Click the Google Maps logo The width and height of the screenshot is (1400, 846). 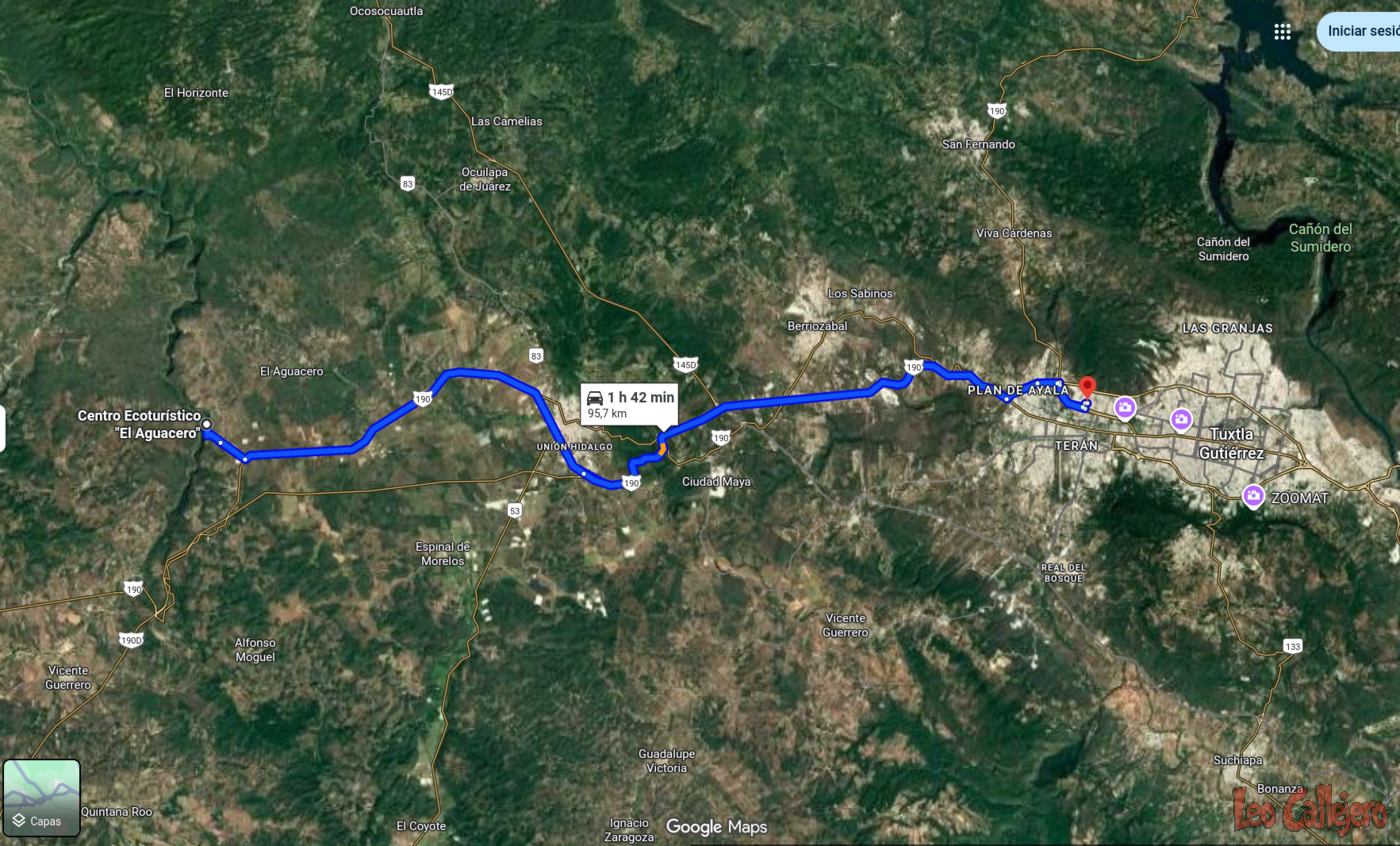click(716, 827)
